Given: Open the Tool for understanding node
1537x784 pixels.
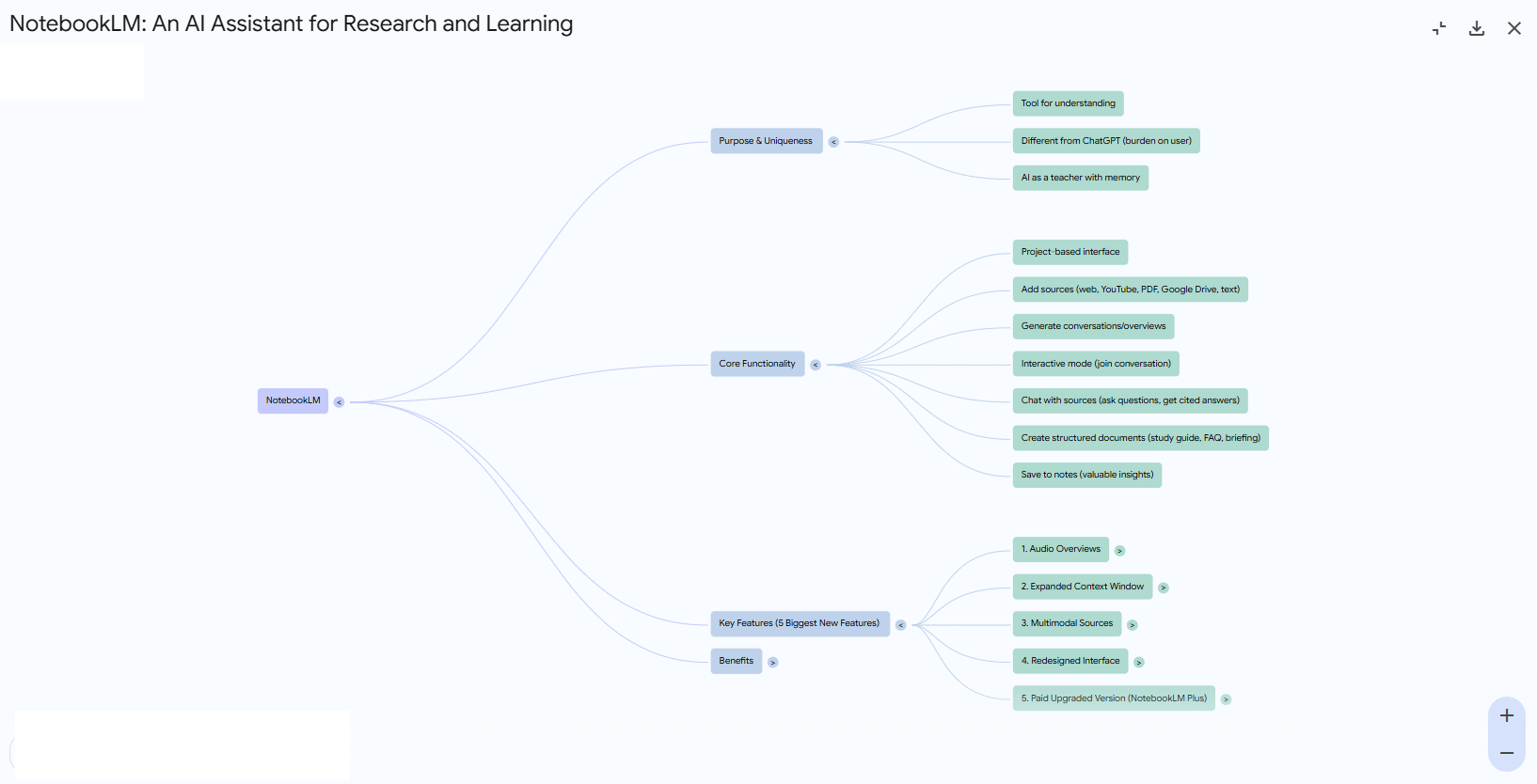Looking at the screenshot, I should pyautogui.click(x=1069, y=103).
